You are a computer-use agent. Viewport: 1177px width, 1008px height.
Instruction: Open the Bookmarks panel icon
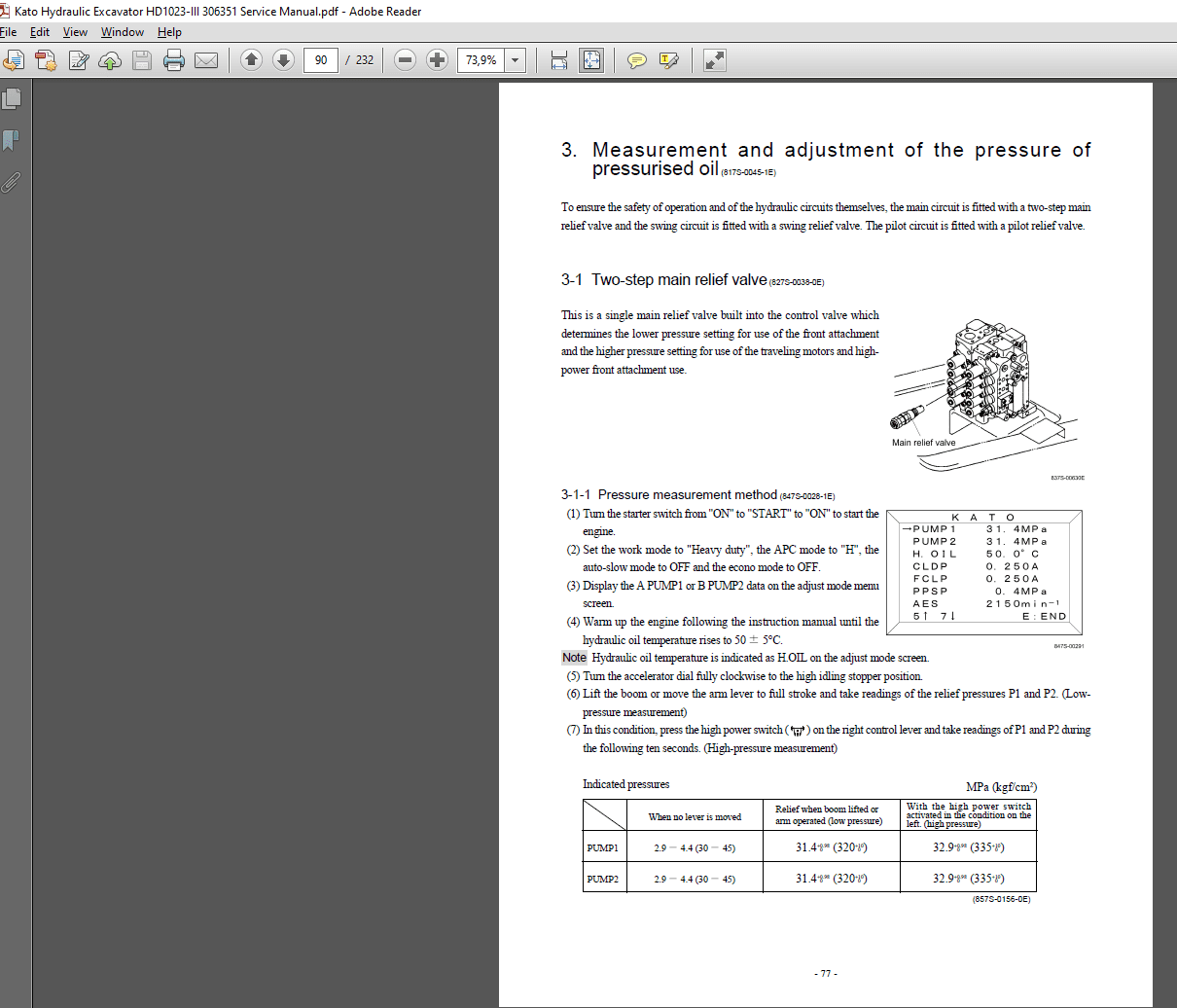click(11, 141)
